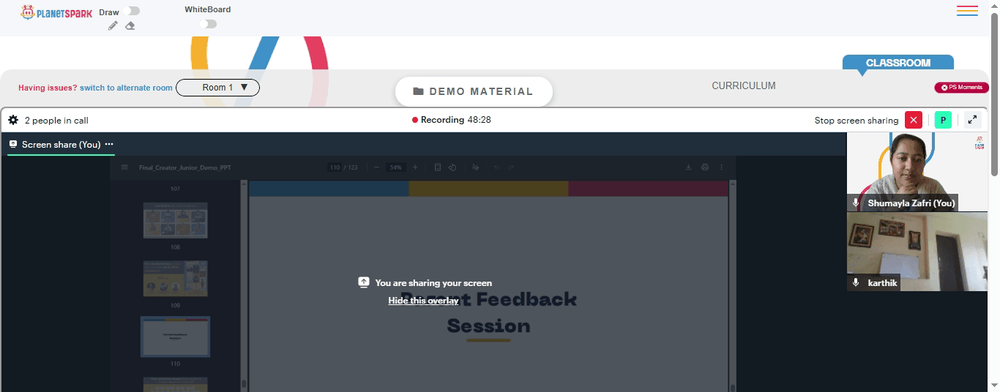Image resolution: width=1000 pixels, height=392 pixels.
Task: Switch to the CLASSROOM tab
Action: [x=898, y=63]
